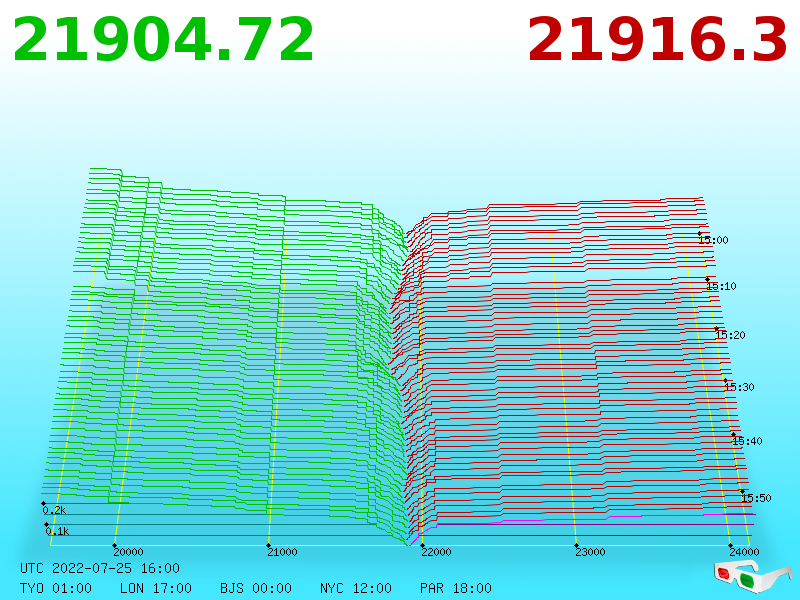Click the 21000 price axis label
This screenshot has height=600, width=800.
pyautogui.click(x=282, y=552)
